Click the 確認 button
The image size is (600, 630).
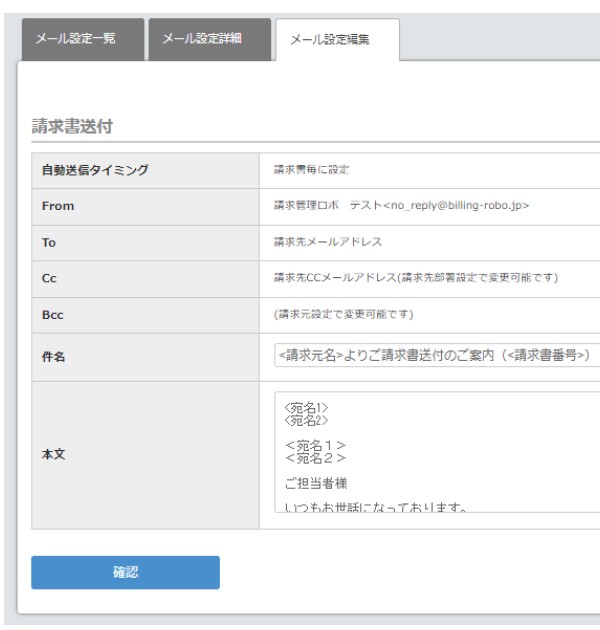pos(125,572)
